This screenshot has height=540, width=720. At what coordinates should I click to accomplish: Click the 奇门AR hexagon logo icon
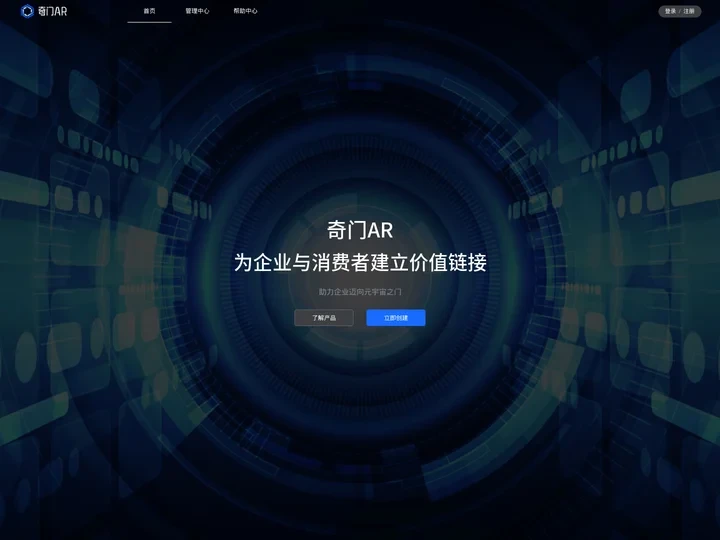click(x=27, y=11)
